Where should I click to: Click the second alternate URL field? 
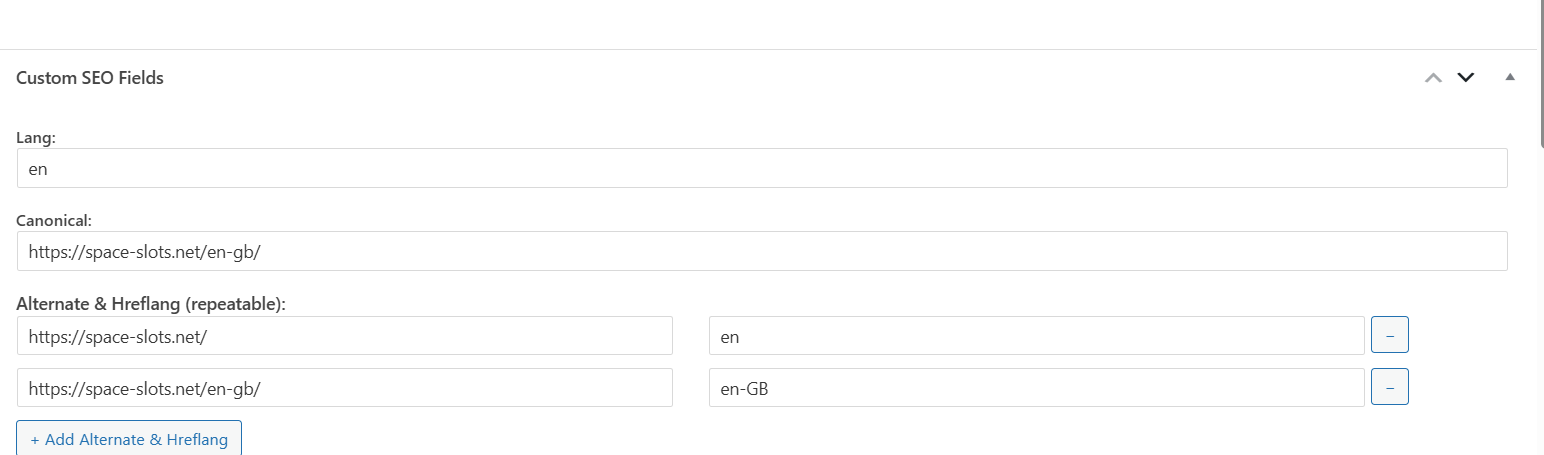click(345, 388)
